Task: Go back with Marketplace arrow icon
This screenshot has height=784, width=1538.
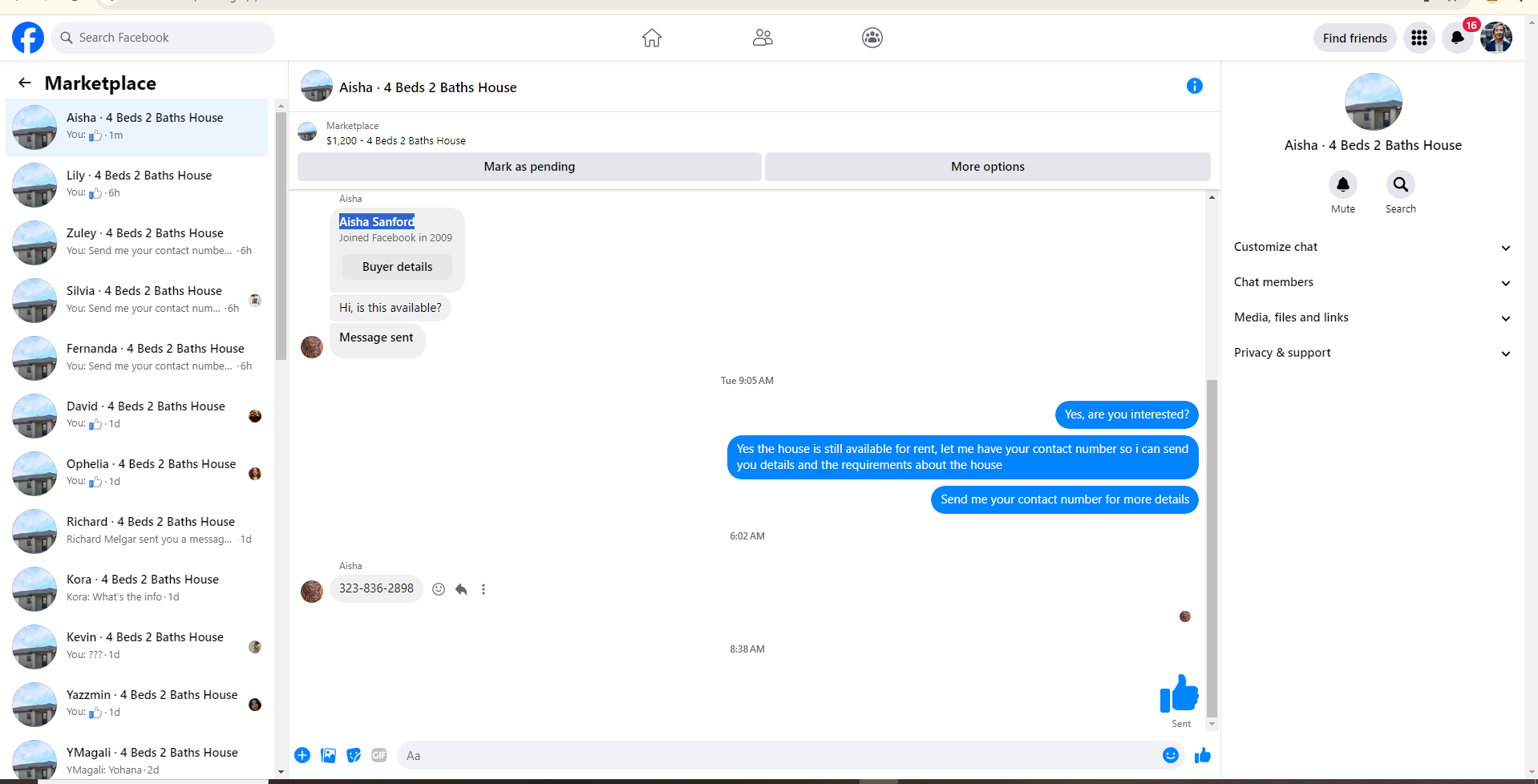Action: pyautogui.click(x=25, y=83)
